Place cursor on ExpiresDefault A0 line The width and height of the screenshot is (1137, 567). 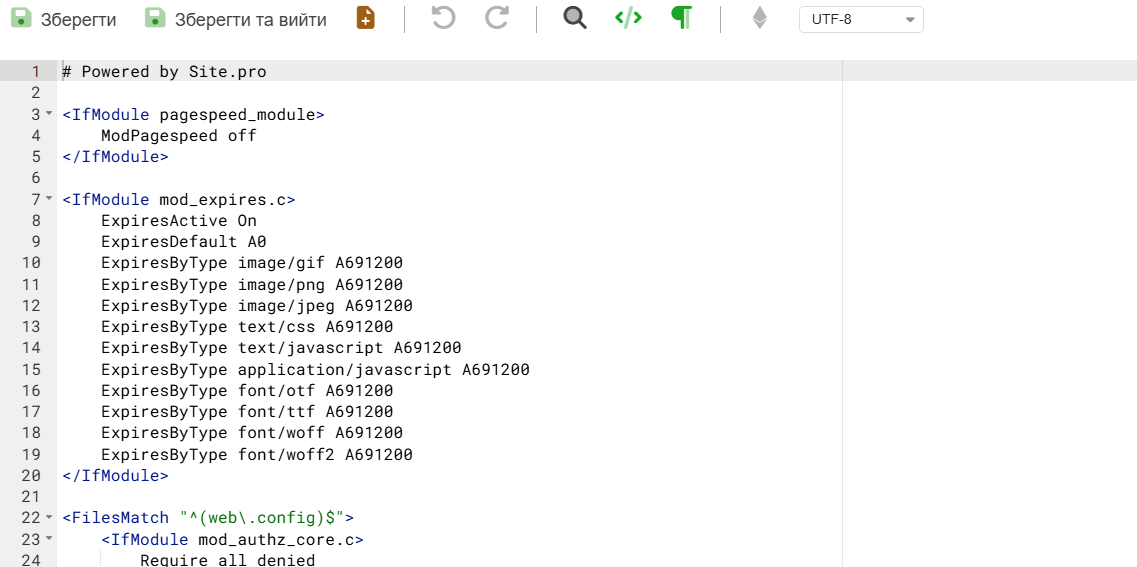pyautogui.click(x=183, y=242)
